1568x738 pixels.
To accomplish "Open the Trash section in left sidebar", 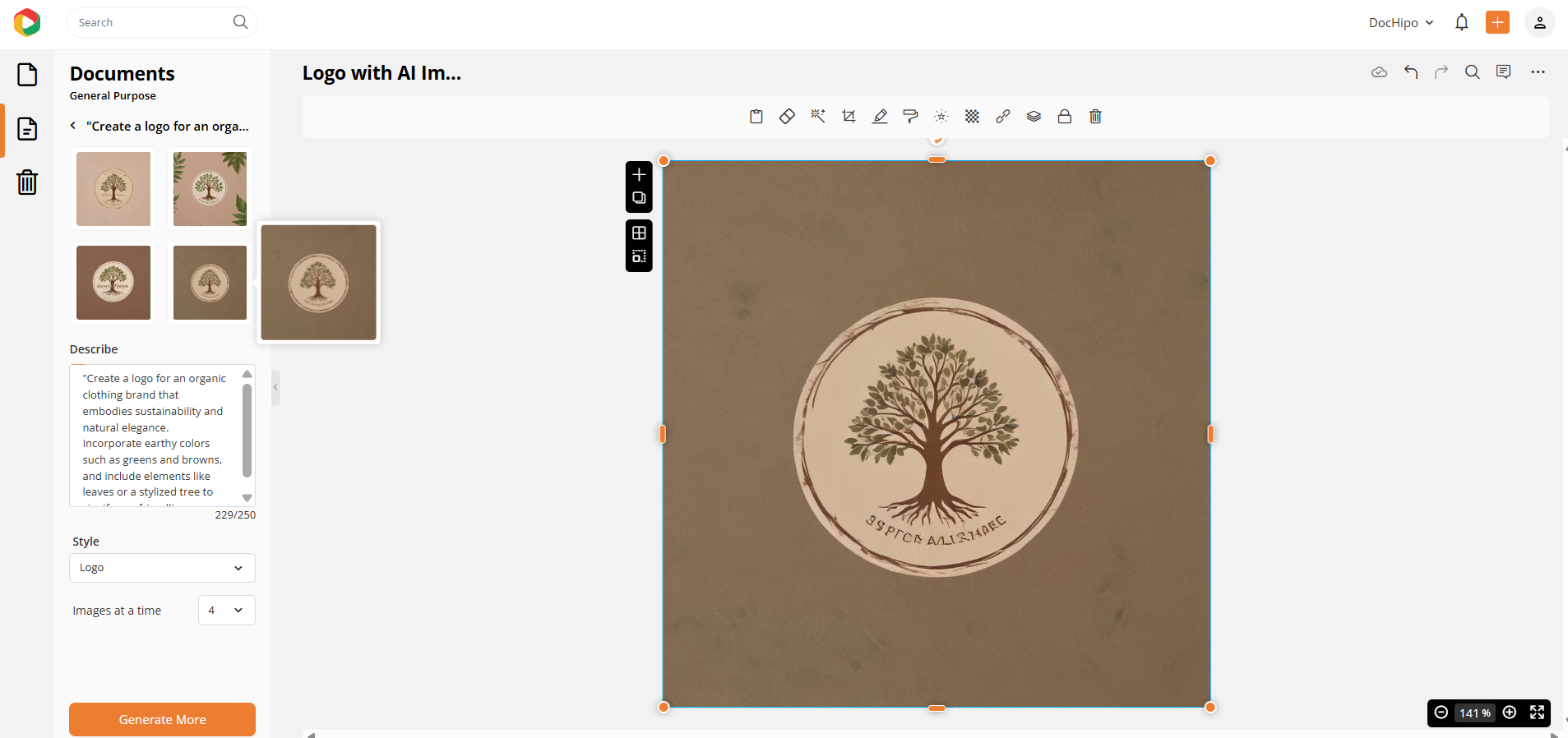I will [x=27, y=182].
